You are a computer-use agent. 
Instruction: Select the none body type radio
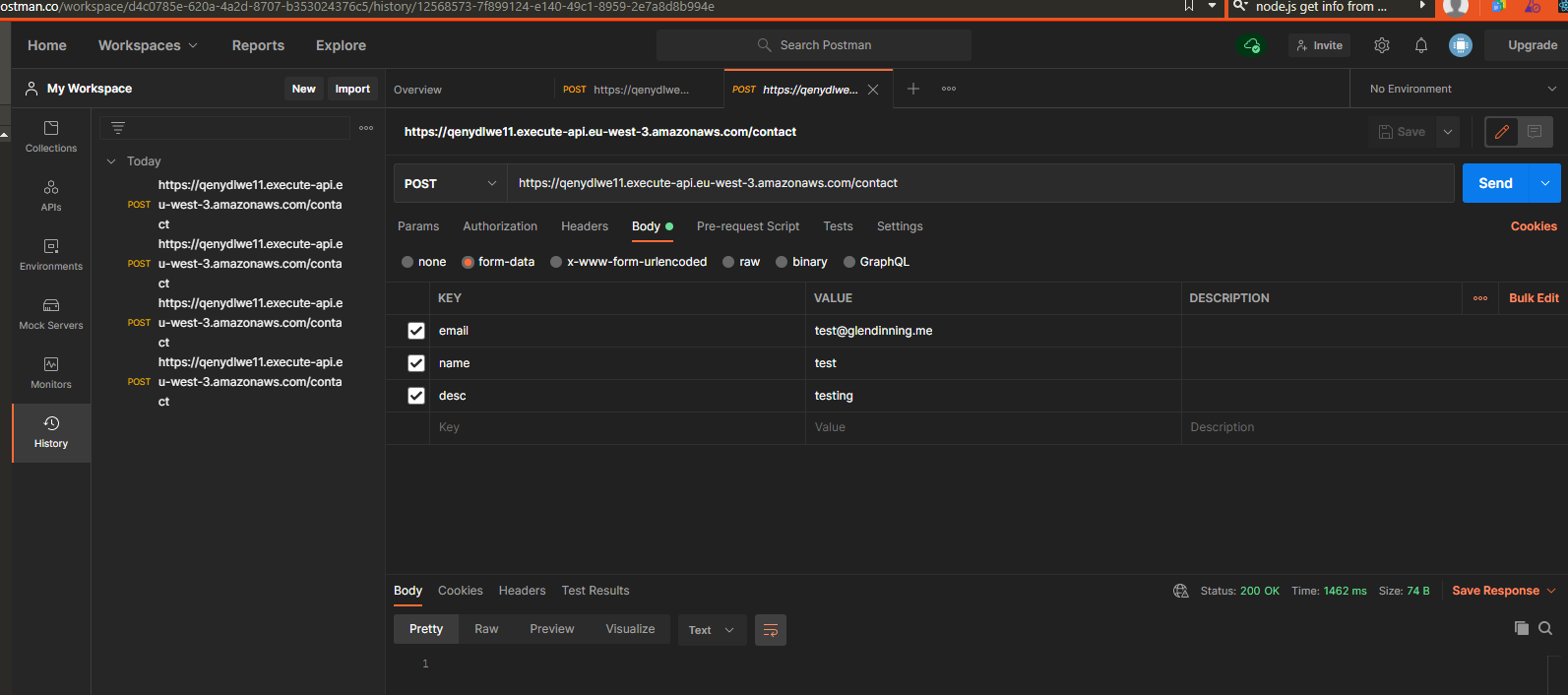point(408,262)
